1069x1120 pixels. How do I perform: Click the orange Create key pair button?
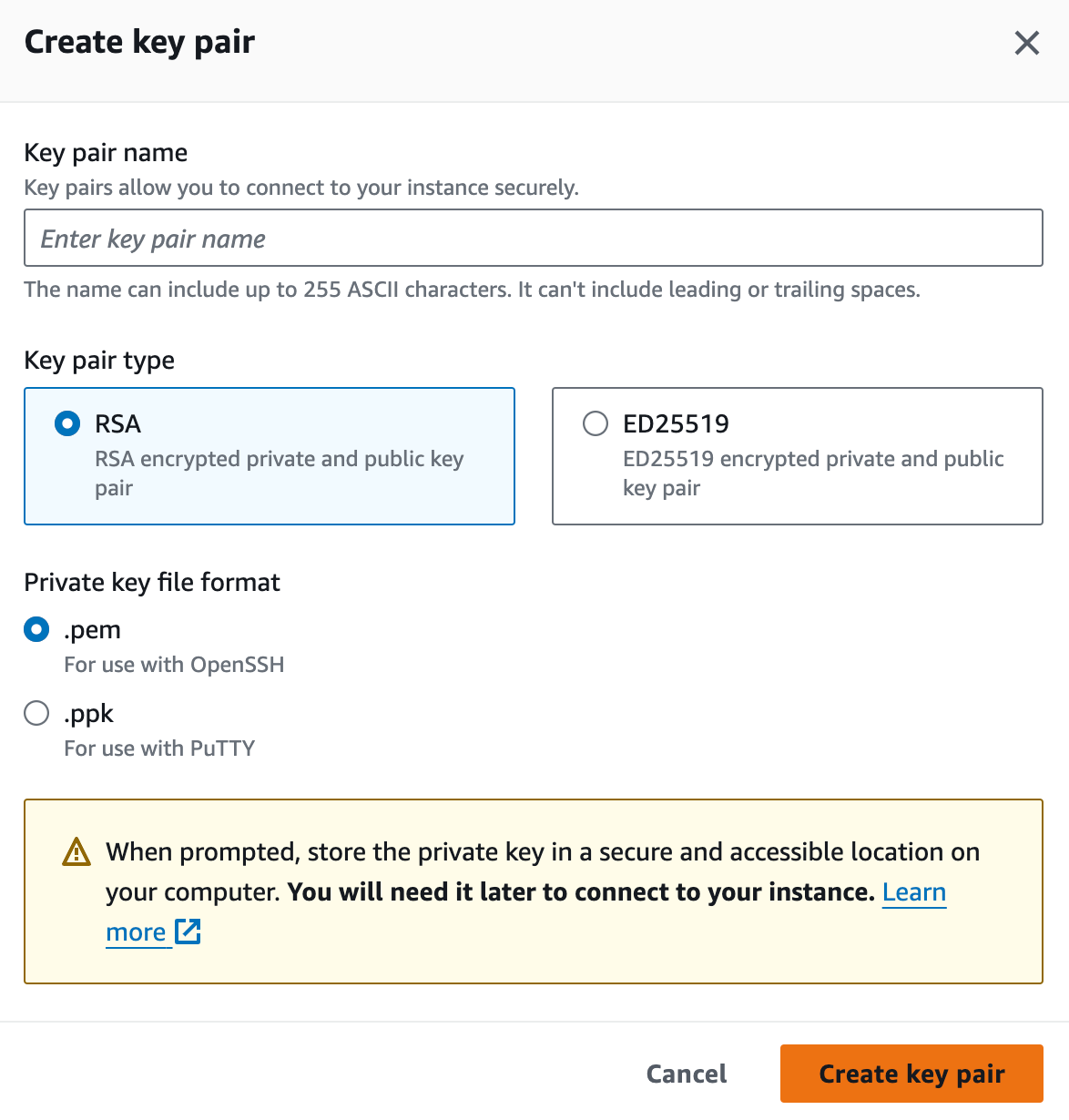click(x=911, y=1074)
